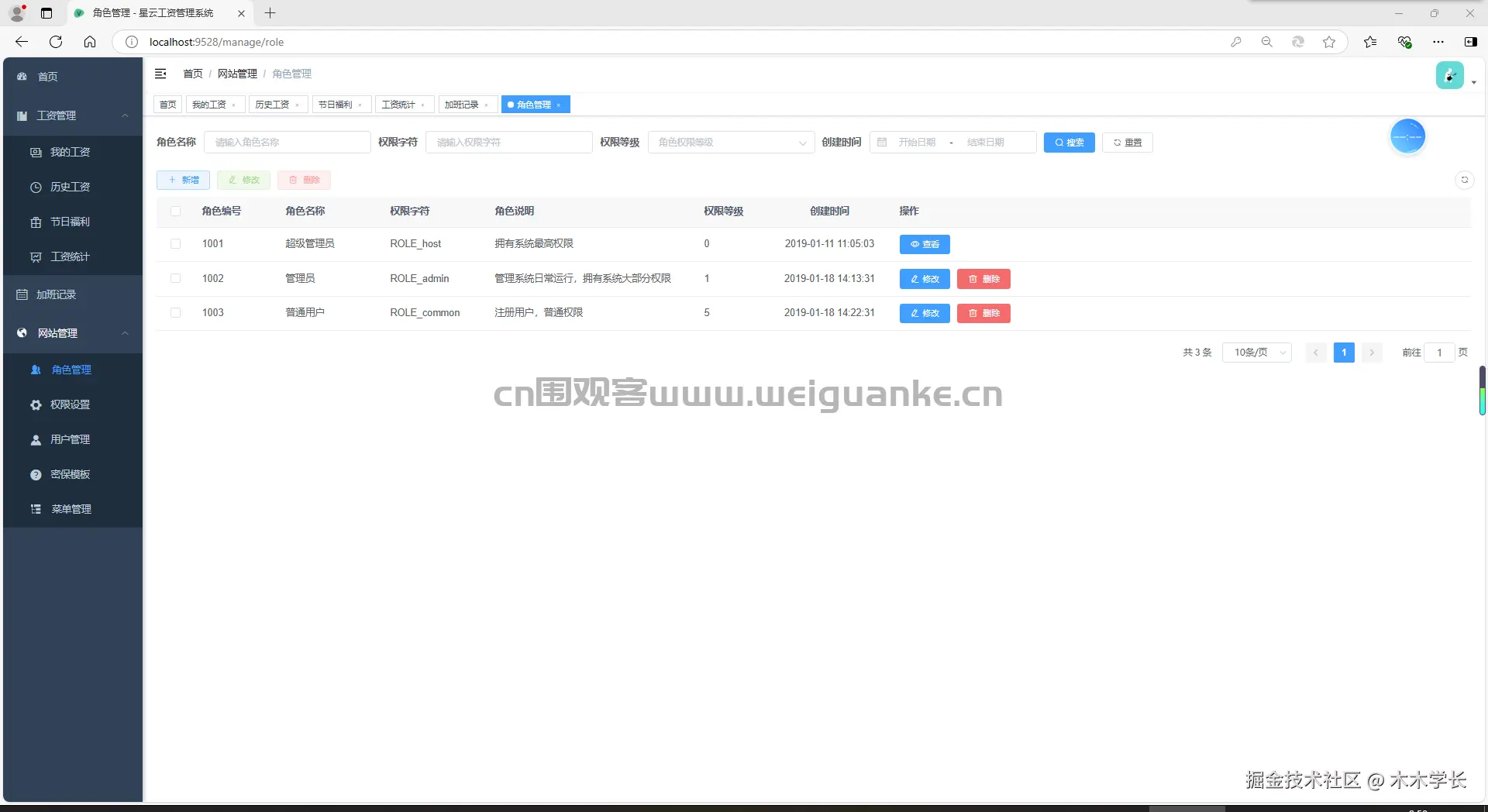Click the page vertical scrollbar
The width and height of the screenshot is (1488, 812).
[x=1482, y=391]
